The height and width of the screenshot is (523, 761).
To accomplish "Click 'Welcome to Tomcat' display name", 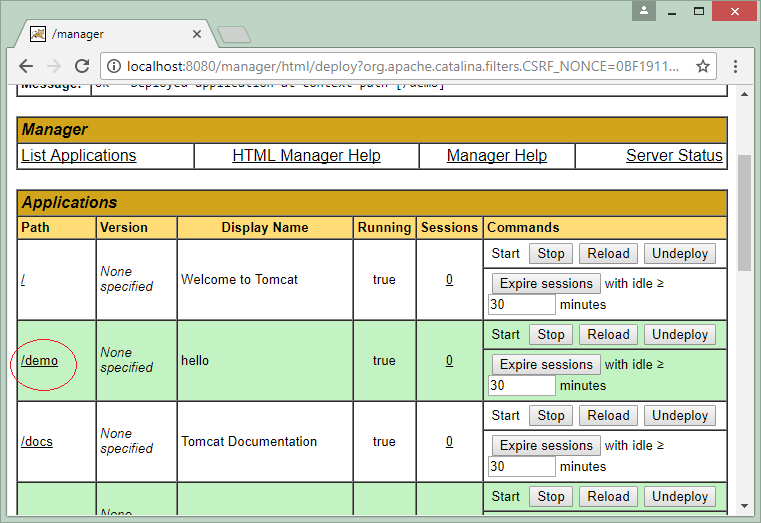I will click(239, 280).
